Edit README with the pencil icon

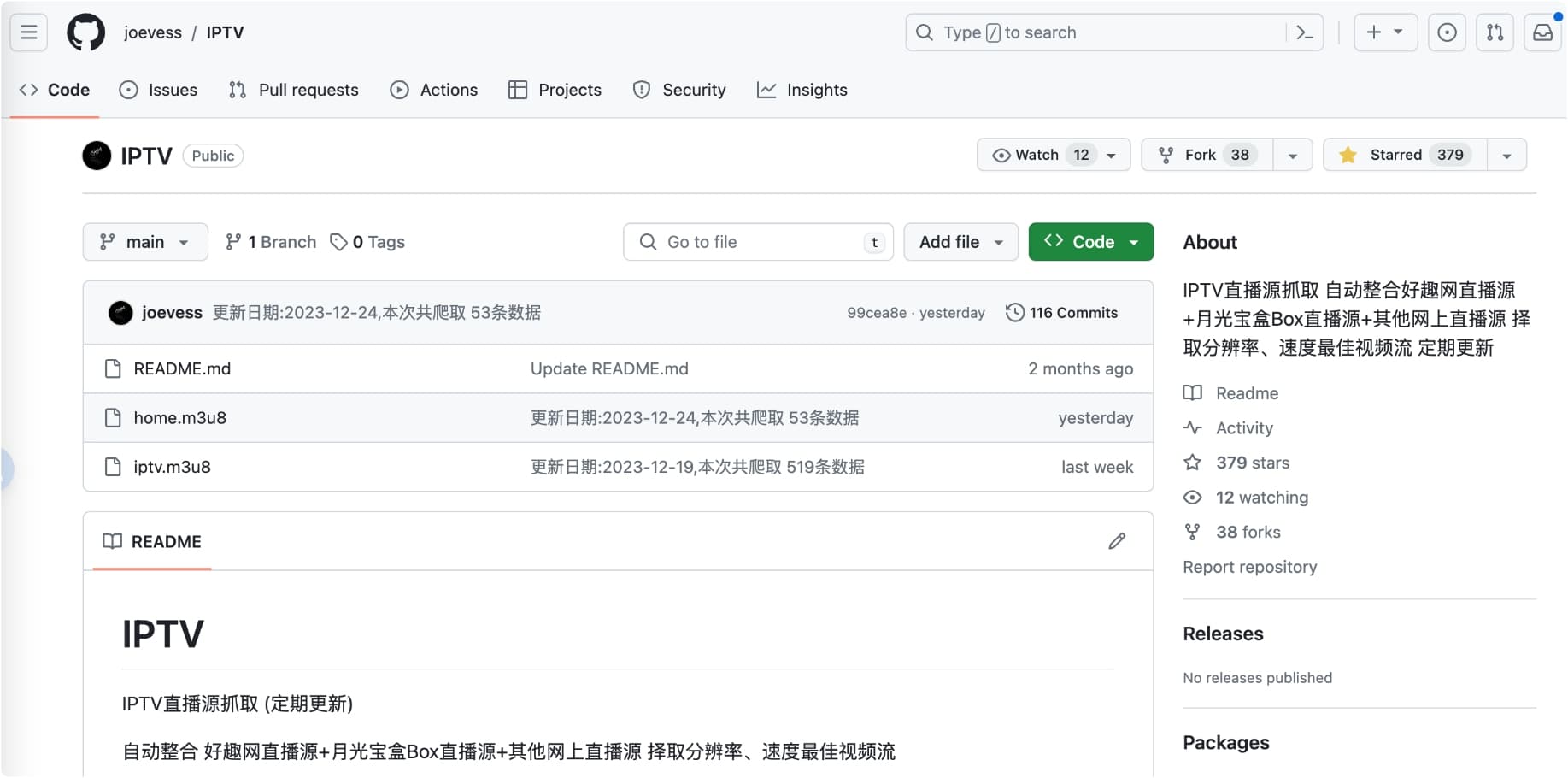point(1117,541)
